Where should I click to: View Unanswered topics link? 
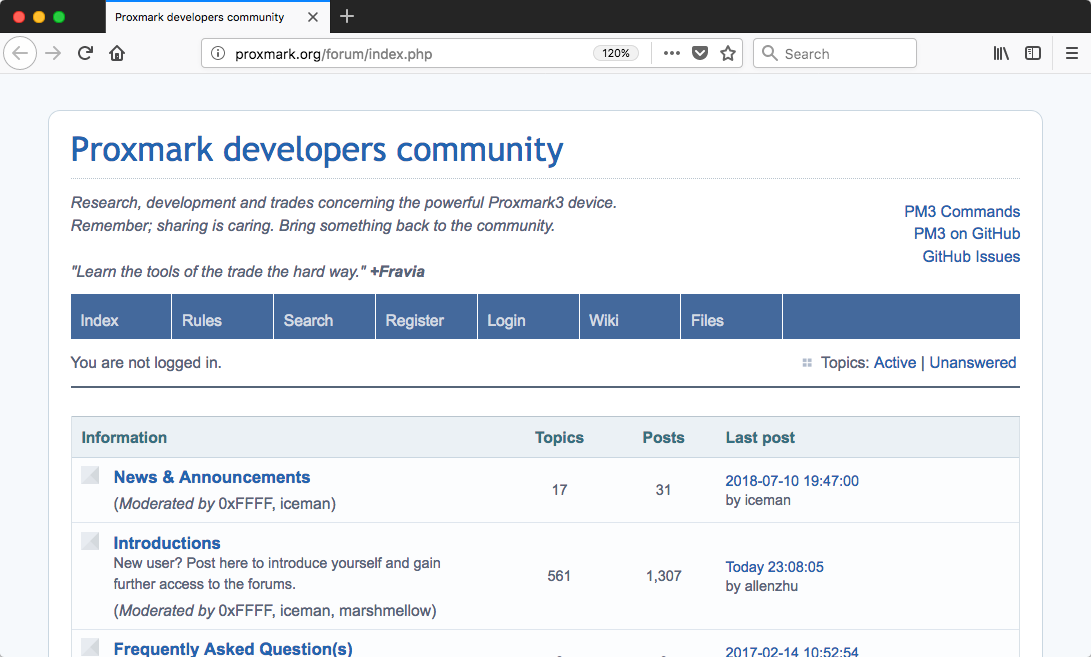pyautogui.click(x=972, y=363)
